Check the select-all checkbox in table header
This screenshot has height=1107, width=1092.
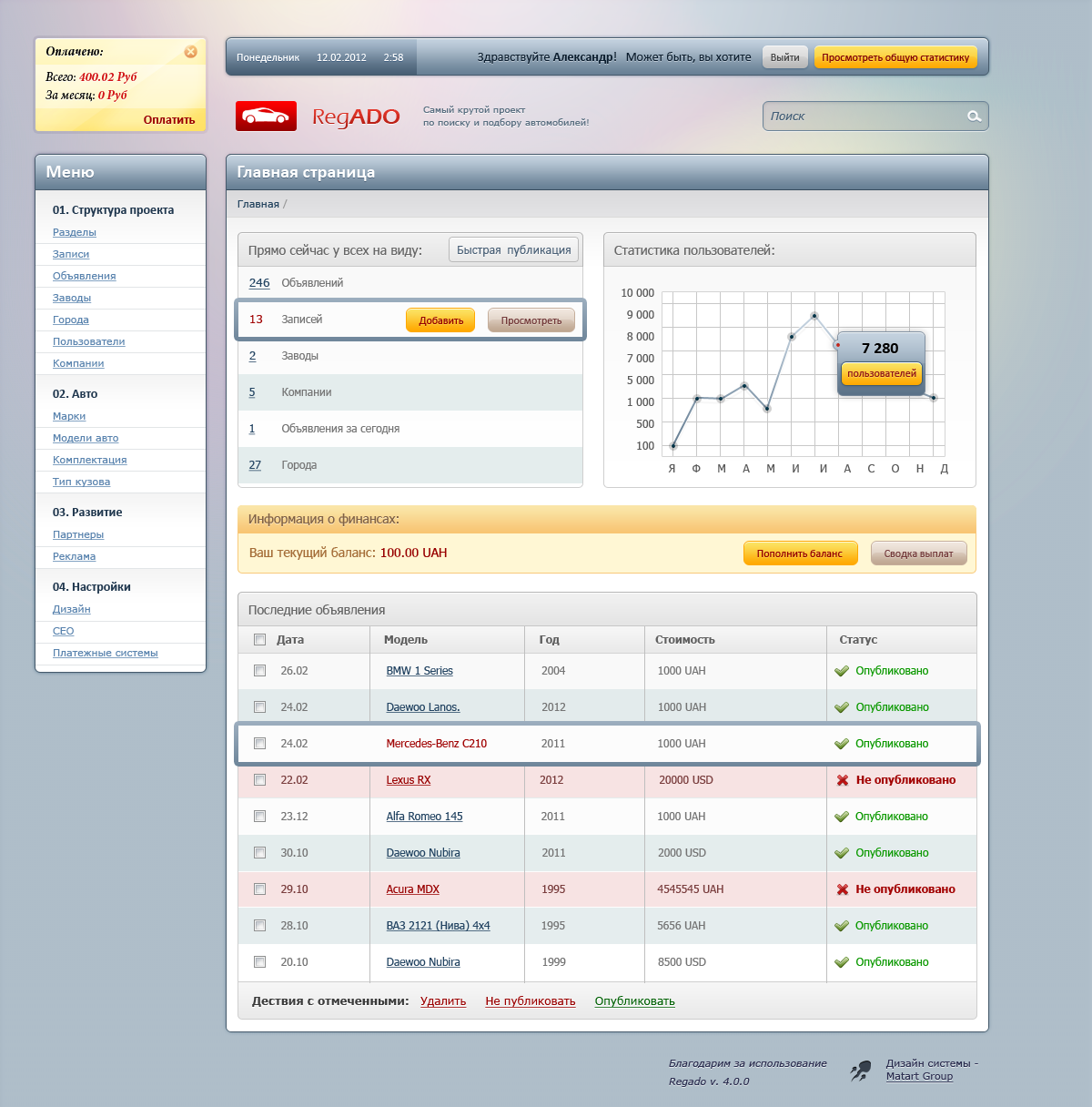[x=260, y=640]
